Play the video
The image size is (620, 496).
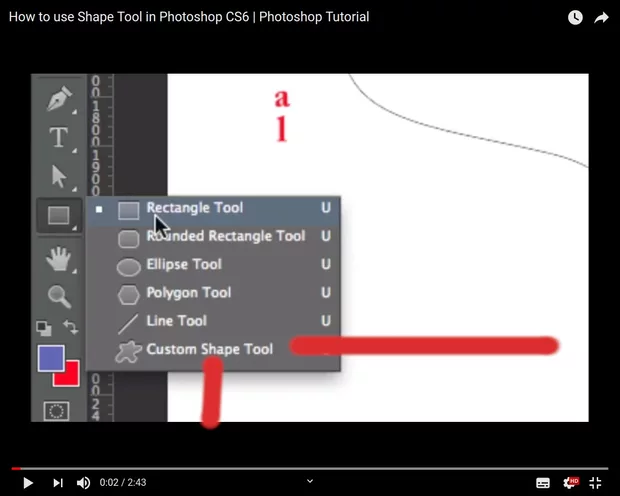[28, 483]
